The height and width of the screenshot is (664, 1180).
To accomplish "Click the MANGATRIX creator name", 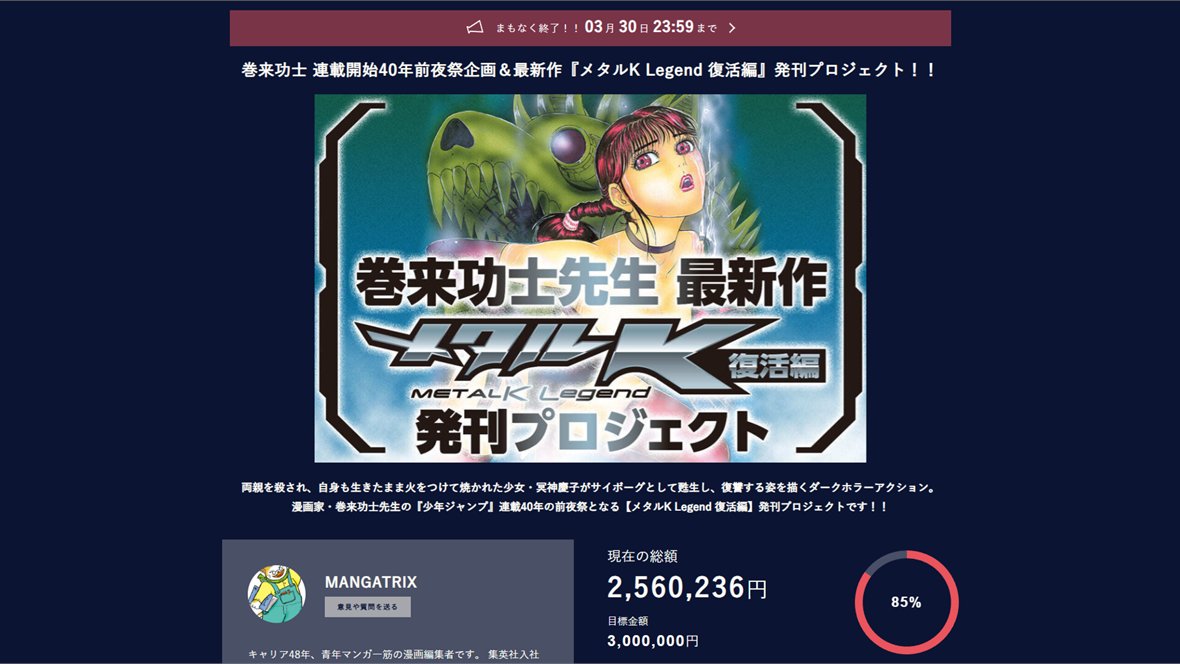I will (370, 582).
